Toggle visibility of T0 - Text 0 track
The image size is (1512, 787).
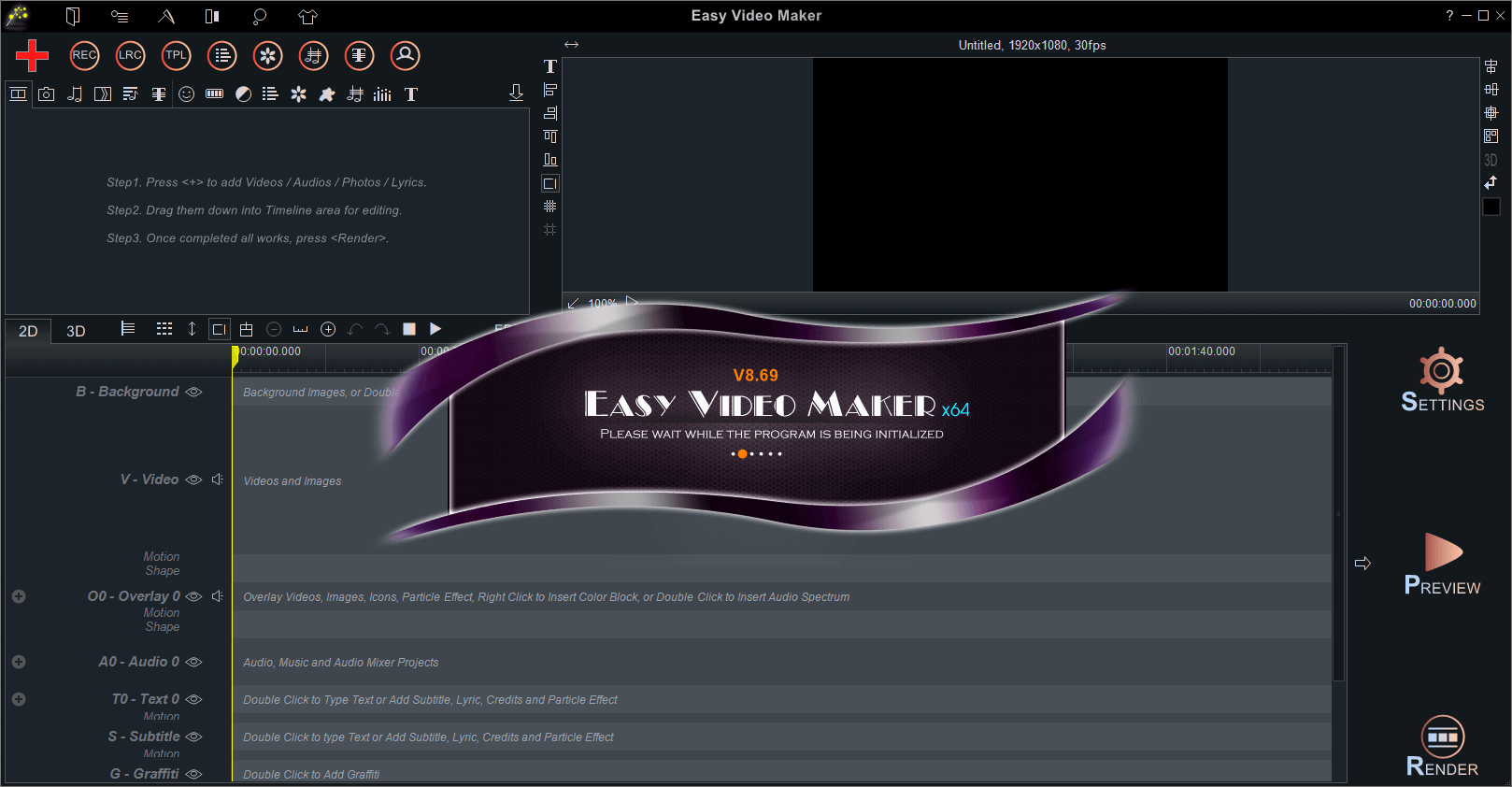click(x=193, y=699)
